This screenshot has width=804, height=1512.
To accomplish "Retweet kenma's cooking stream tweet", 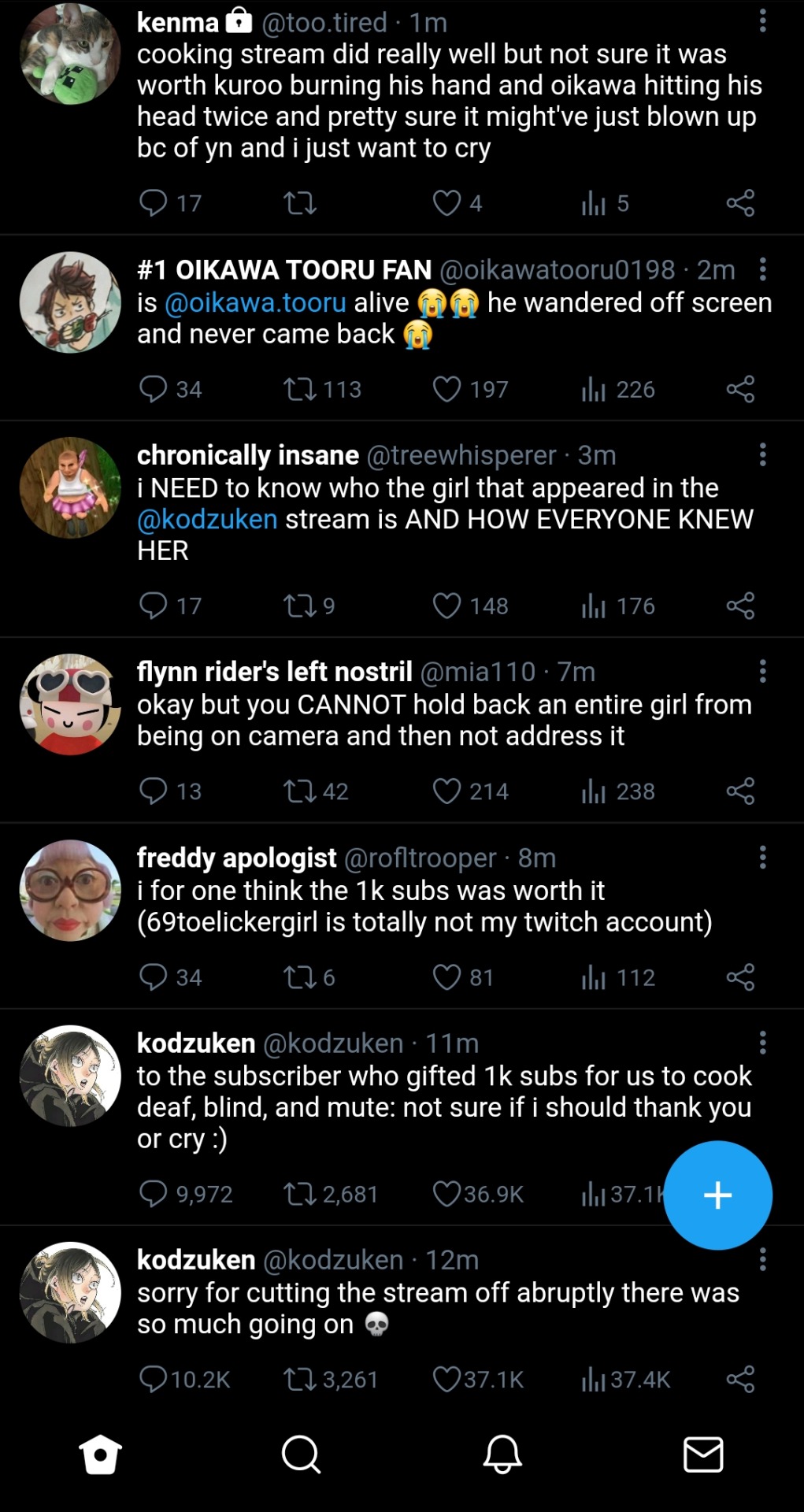I will pyautogui.click(x=300, y=204).
